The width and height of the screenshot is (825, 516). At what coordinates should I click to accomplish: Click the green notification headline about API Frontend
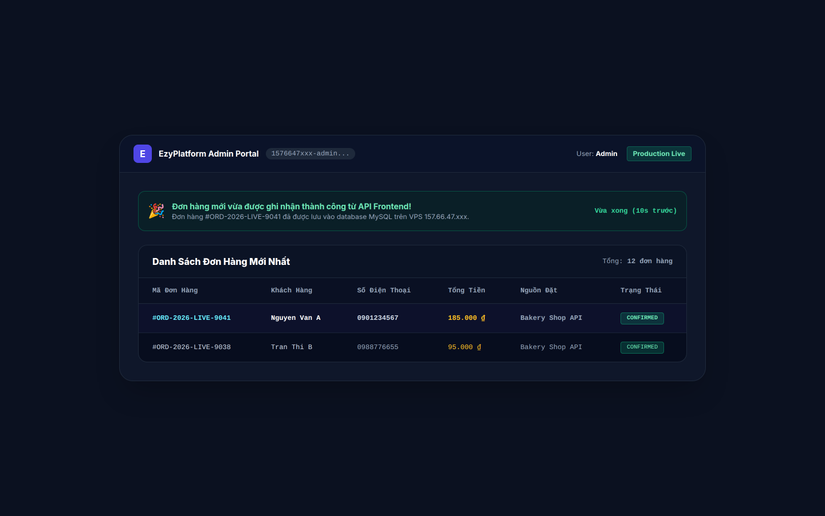[291, 206]
